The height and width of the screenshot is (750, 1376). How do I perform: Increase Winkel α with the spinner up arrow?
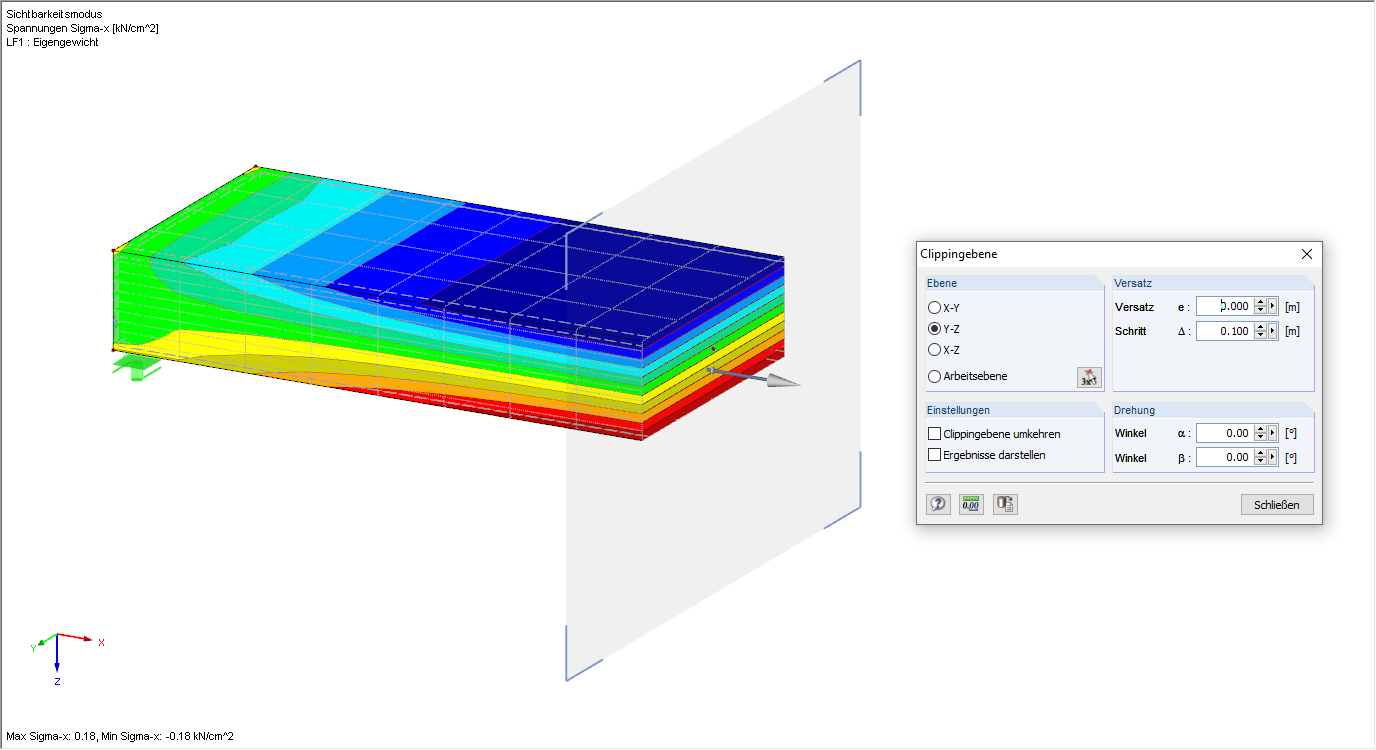(x=1260, y=429)
